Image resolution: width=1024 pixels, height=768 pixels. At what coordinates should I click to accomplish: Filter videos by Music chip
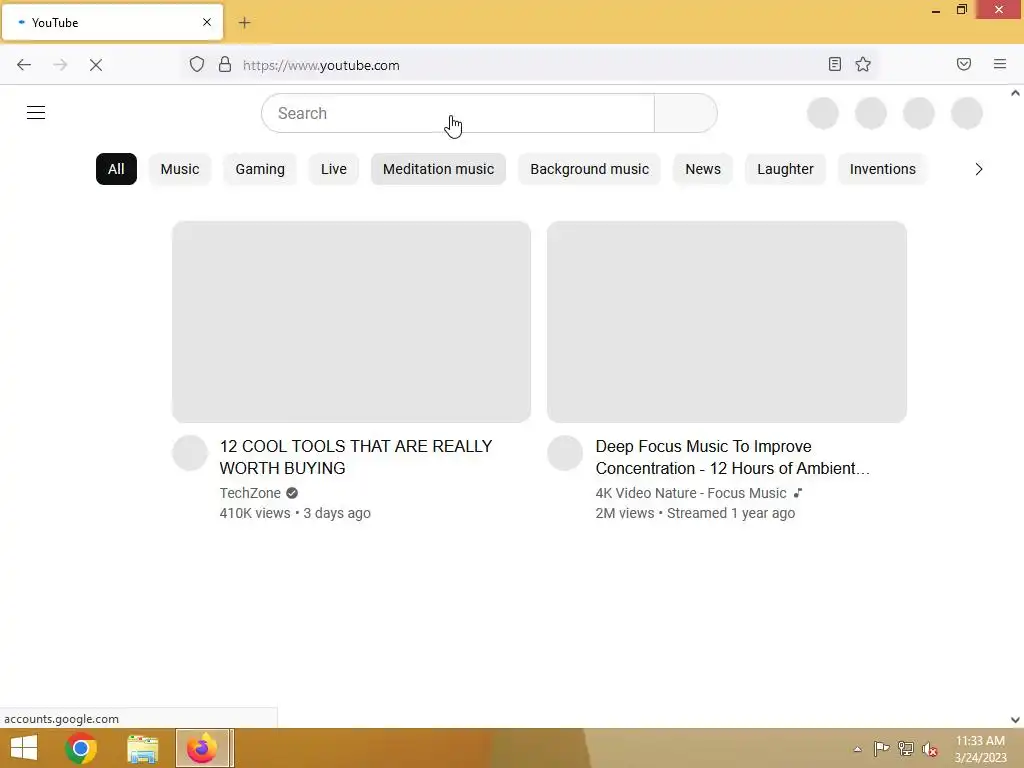pyautogui.click(x=180, y=169)
